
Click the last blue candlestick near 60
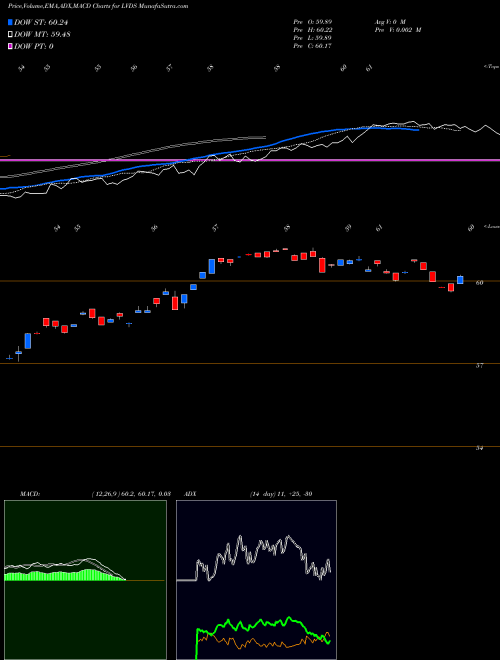click(460, 280)
